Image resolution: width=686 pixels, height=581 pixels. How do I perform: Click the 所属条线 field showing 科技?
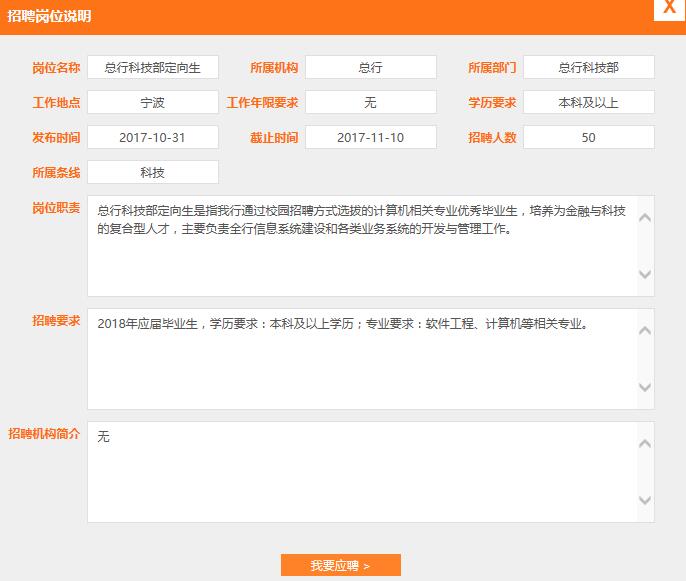coord(153,172)
